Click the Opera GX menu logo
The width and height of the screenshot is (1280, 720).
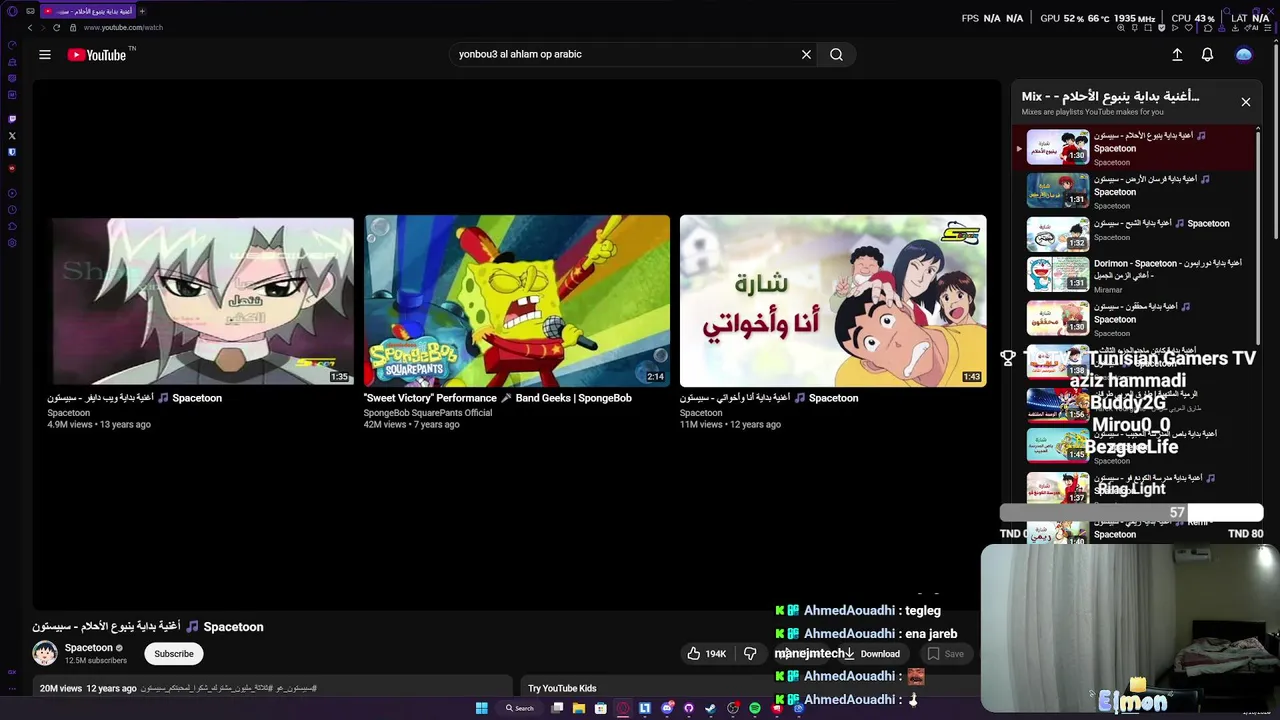click(x=12, y=11)
